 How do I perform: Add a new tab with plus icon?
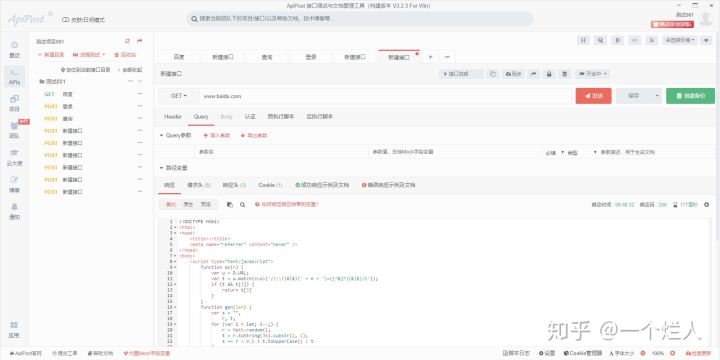point(430,57)
